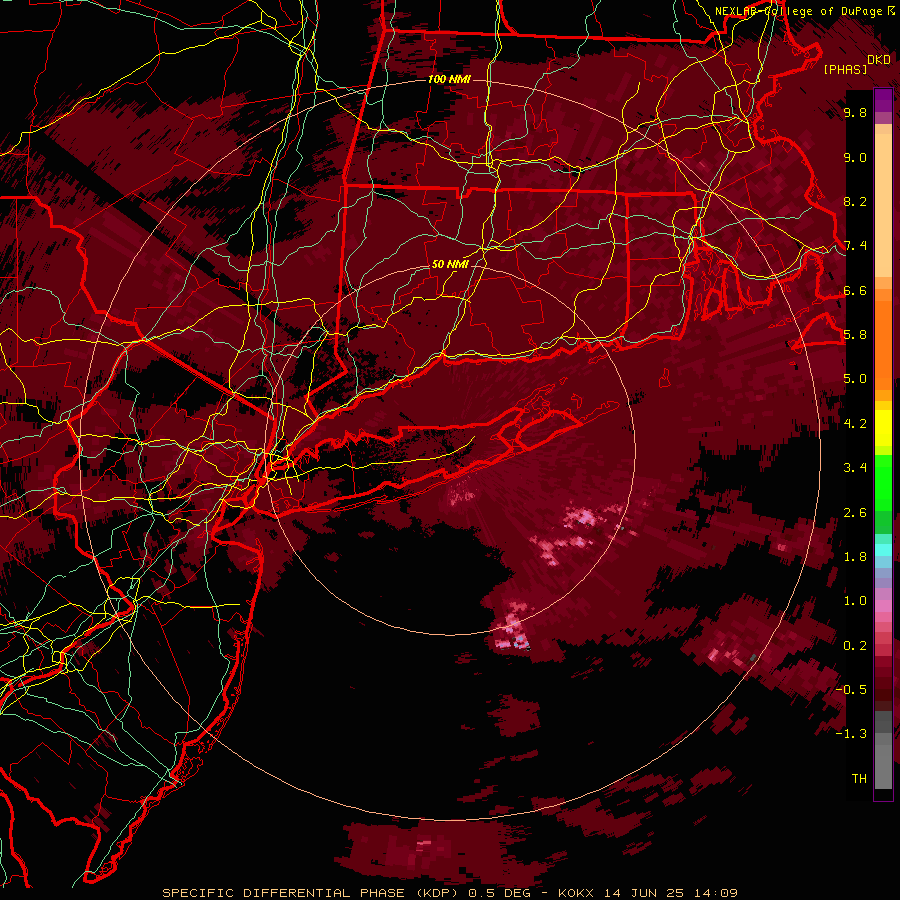Screen dimensions: 900x900
Task: Click the DKD product label
Action: pyautogui.click(x=879, y=60)
